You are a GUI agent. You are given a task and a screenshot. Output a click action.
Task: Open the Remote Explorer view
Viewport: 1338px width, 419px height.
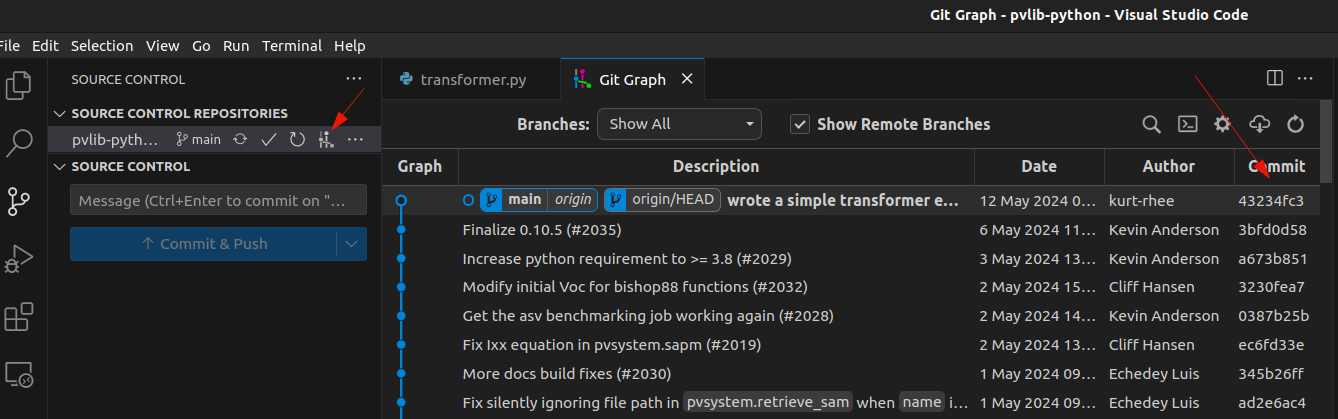(19, 375)
